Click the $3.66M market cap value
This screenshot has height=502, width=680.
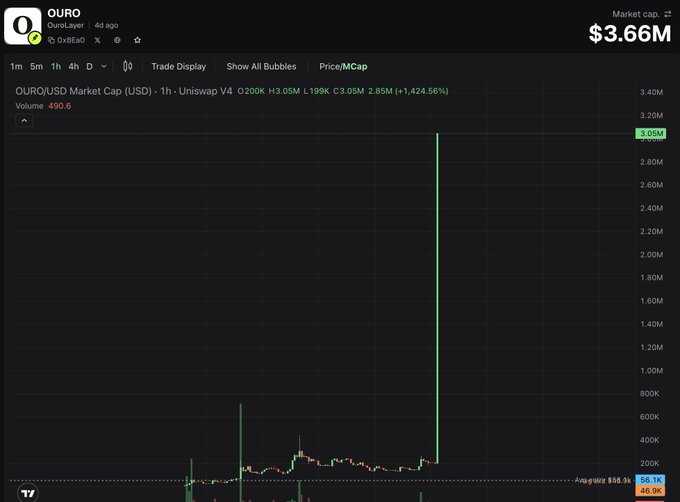[630, 33]
